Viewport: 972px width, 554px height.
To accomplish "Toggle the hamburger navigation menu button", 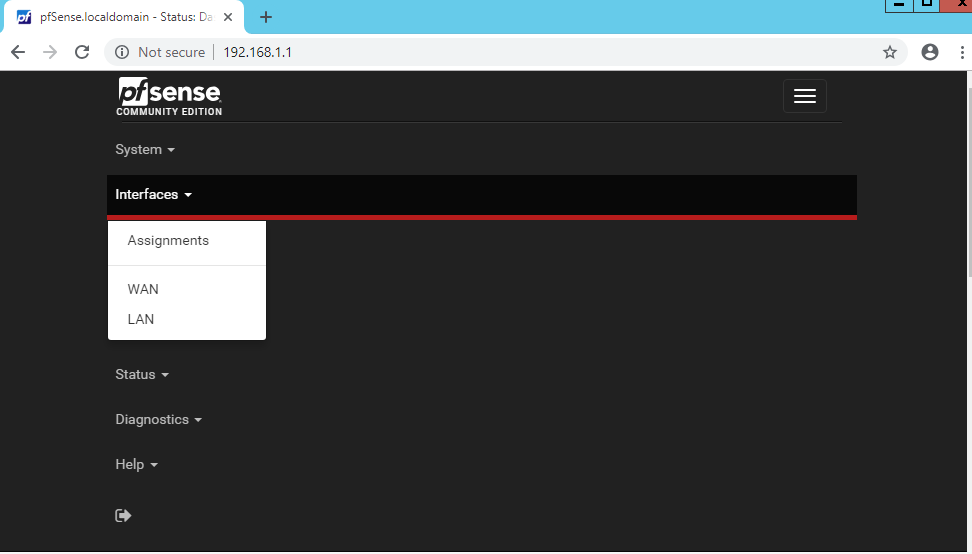I will tap(805, 96).
